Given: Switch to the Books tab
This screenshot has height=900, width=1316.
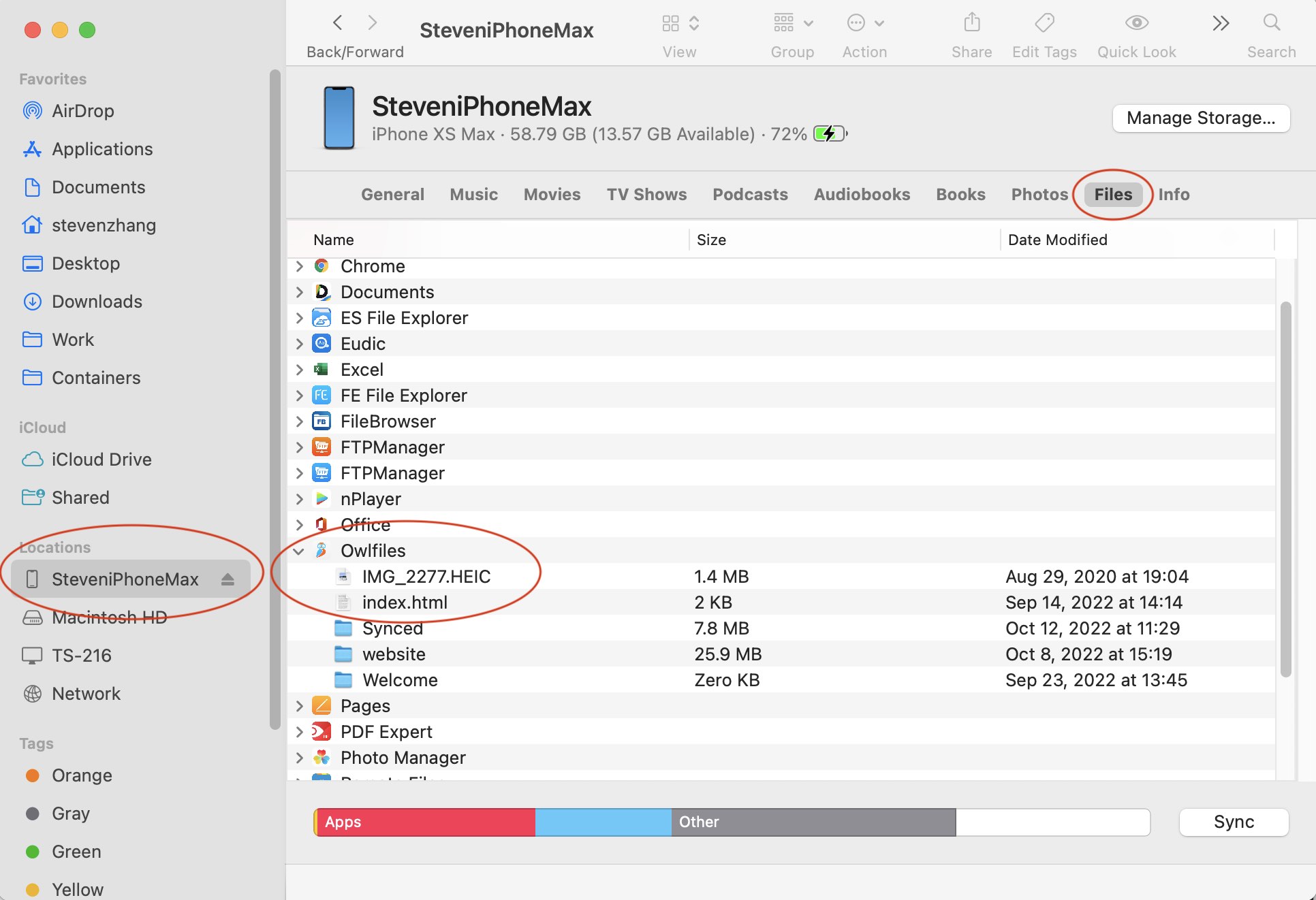Looking at the screenshot, I should (960, 195).
